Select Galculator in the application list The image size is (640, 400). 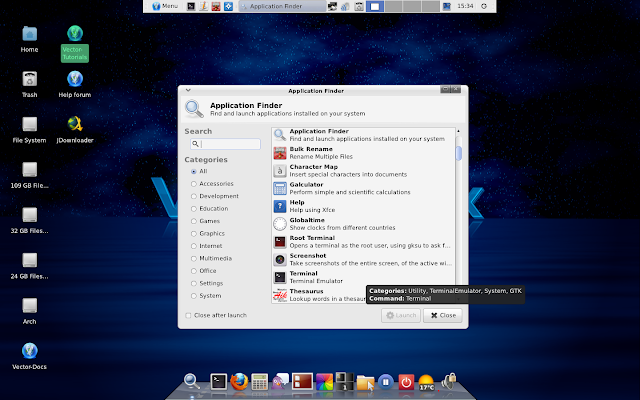point(363,189)
